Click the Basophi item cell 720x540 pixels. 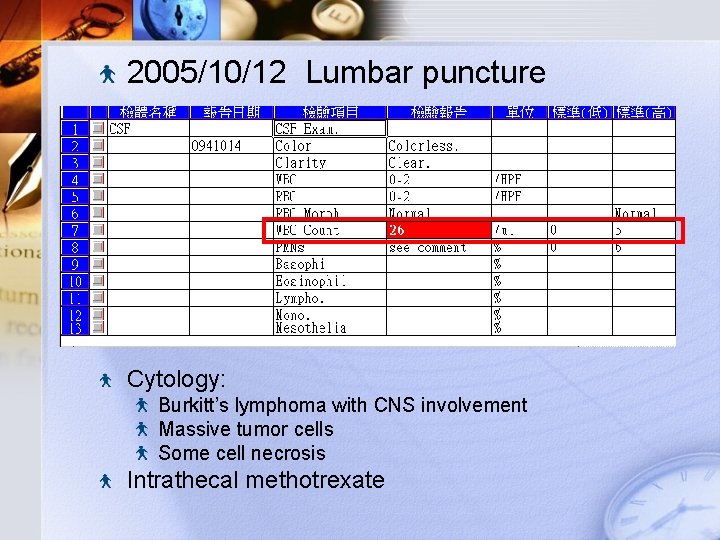330,264
